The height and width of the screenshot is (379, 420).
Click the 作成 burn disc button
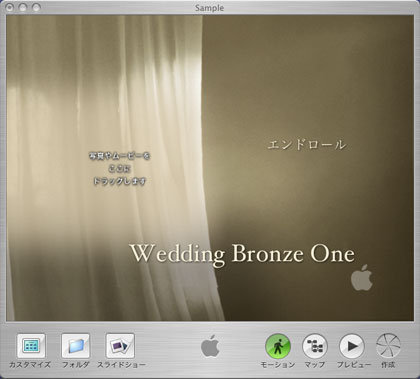pos(388,346)
